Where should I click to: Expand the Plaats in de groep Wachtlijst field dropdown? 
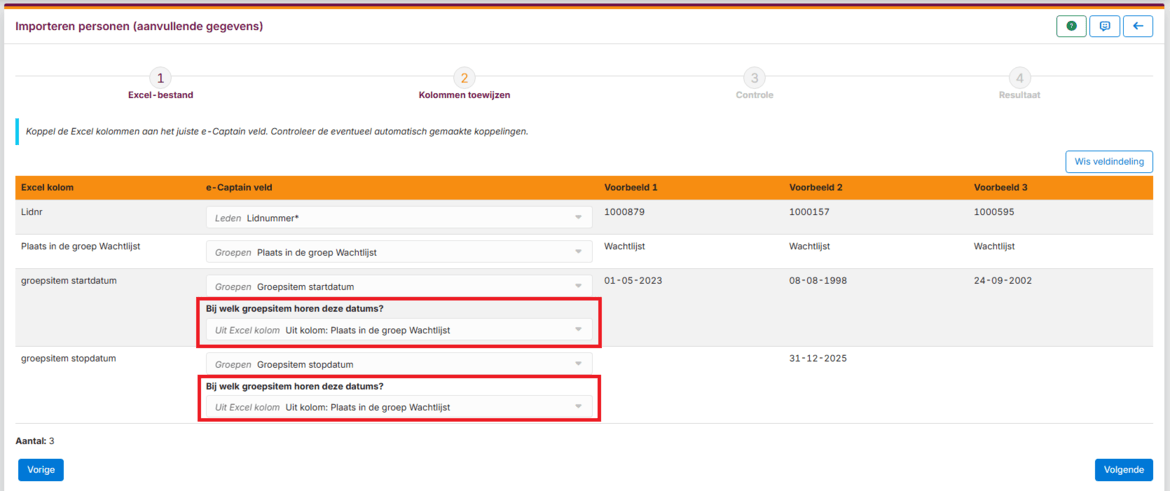tap(399, 252)
